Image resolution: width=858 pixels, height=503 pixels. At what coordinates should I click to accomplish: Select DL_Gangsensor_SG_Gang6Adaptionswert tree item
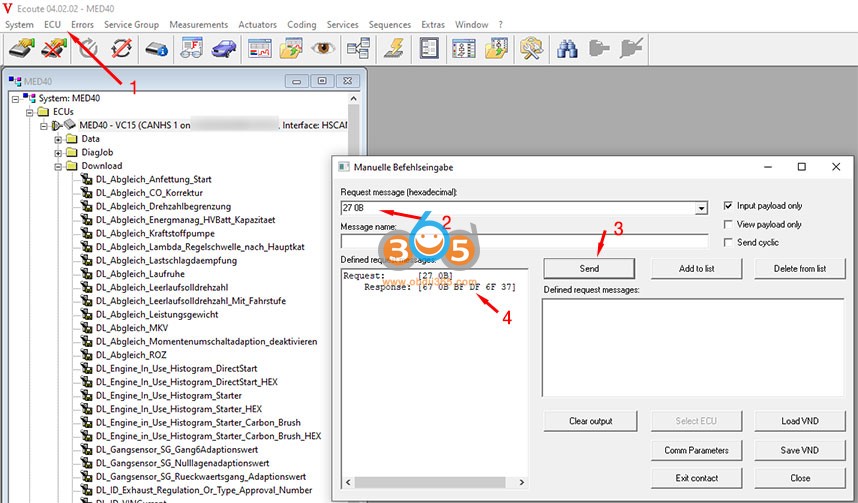click(x=177, y=449)
